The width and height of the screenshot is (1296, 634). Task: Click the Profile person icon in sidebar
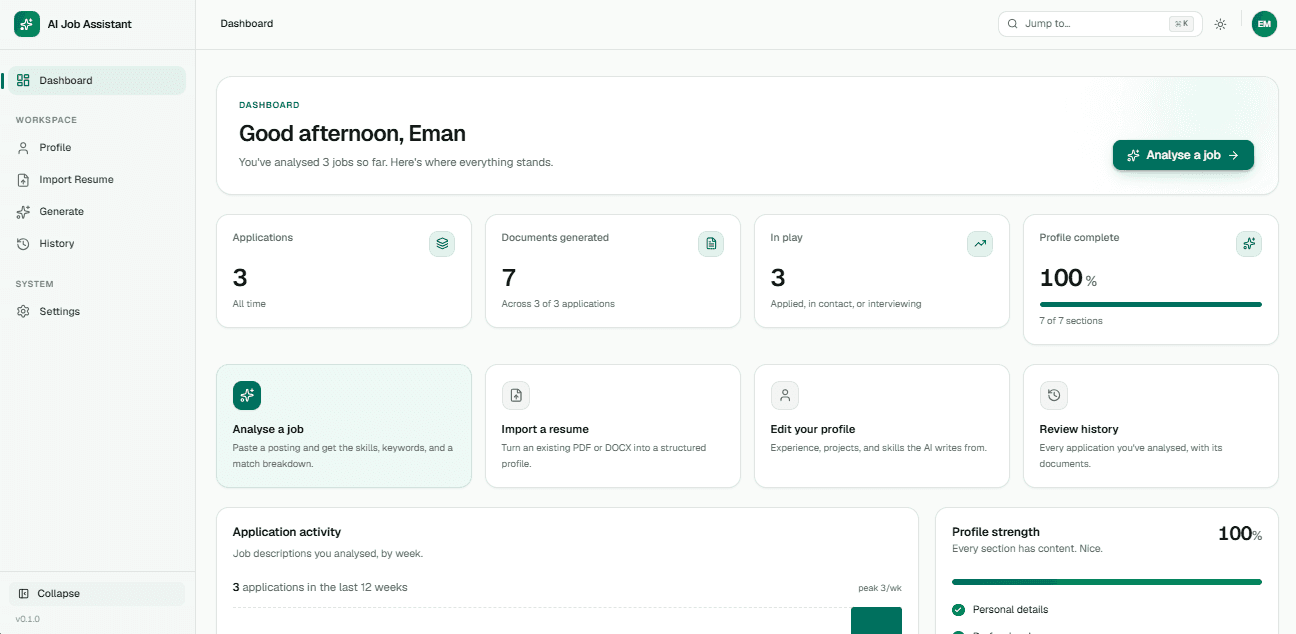[x=23, y=148]
